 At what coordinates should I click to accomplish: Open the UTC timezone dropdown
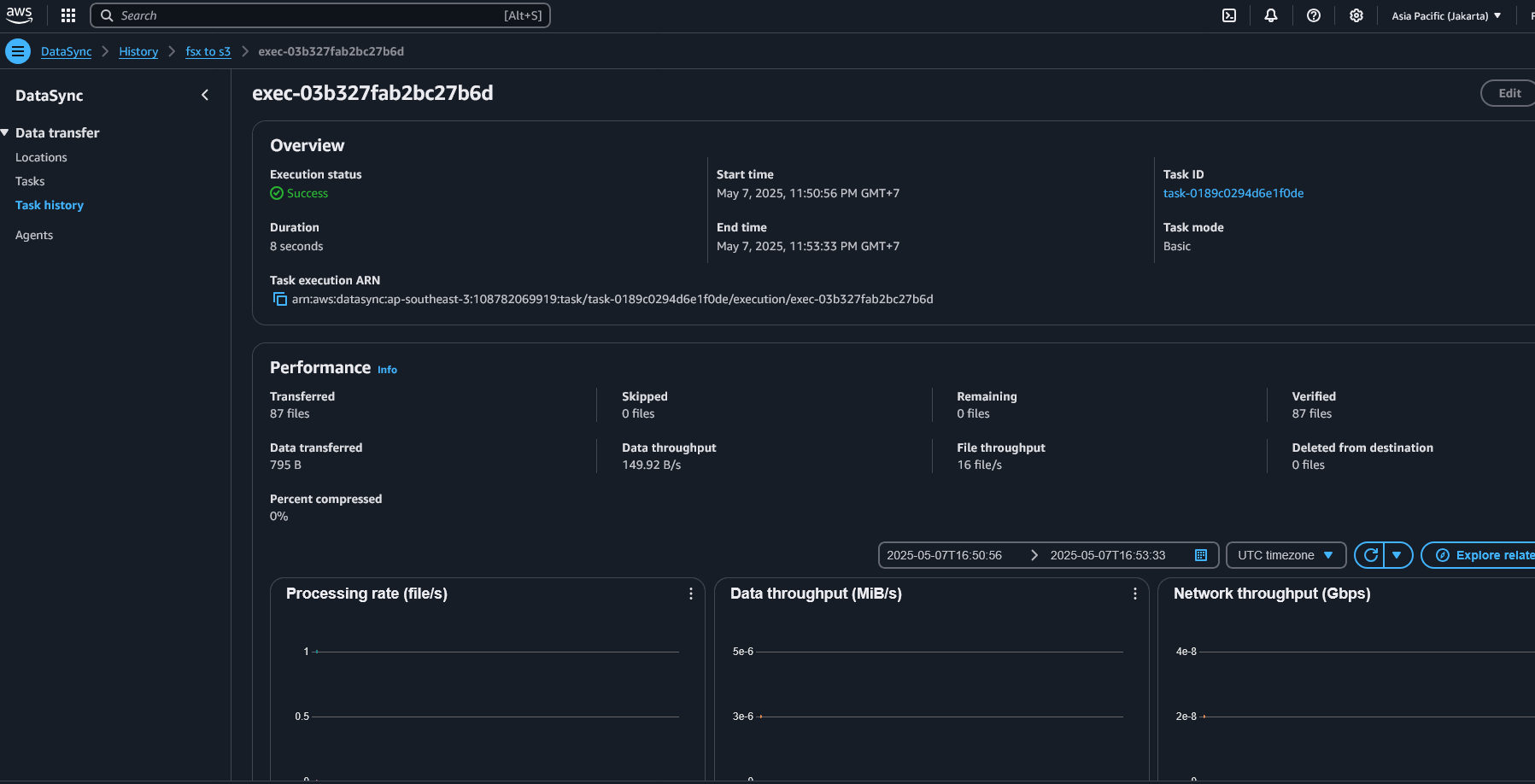coord(1286,555)
